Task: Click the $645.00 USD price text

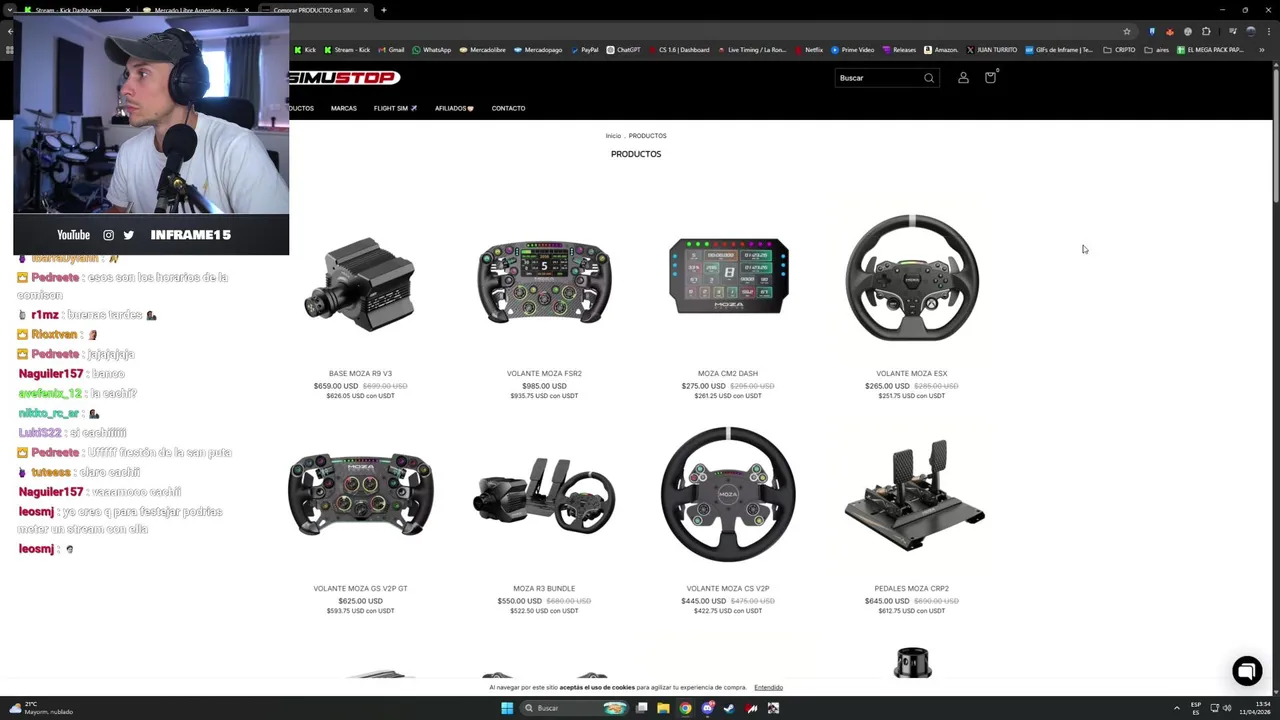Action: coord(887,601)
